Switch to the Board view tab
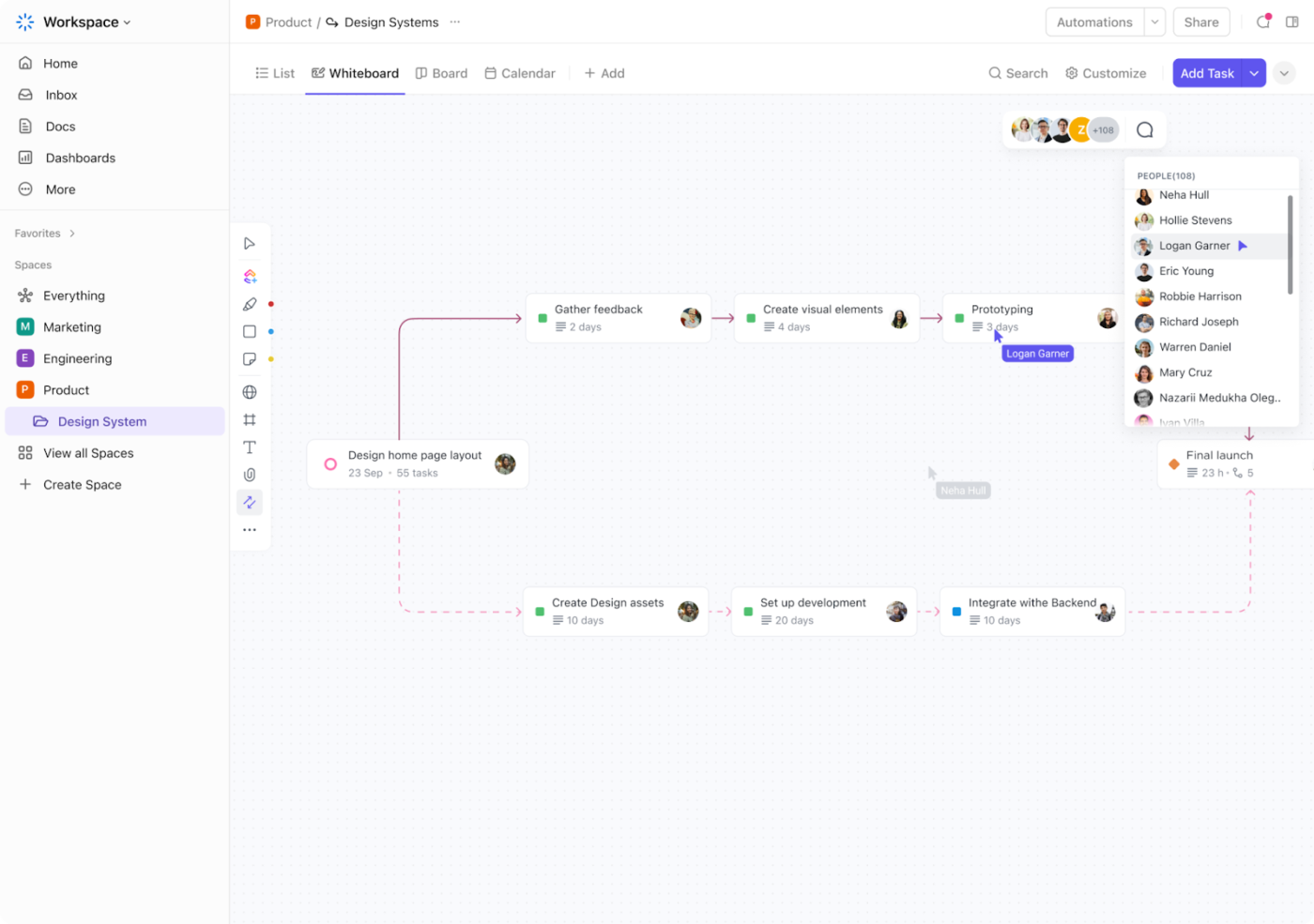 tap(441, 73)
